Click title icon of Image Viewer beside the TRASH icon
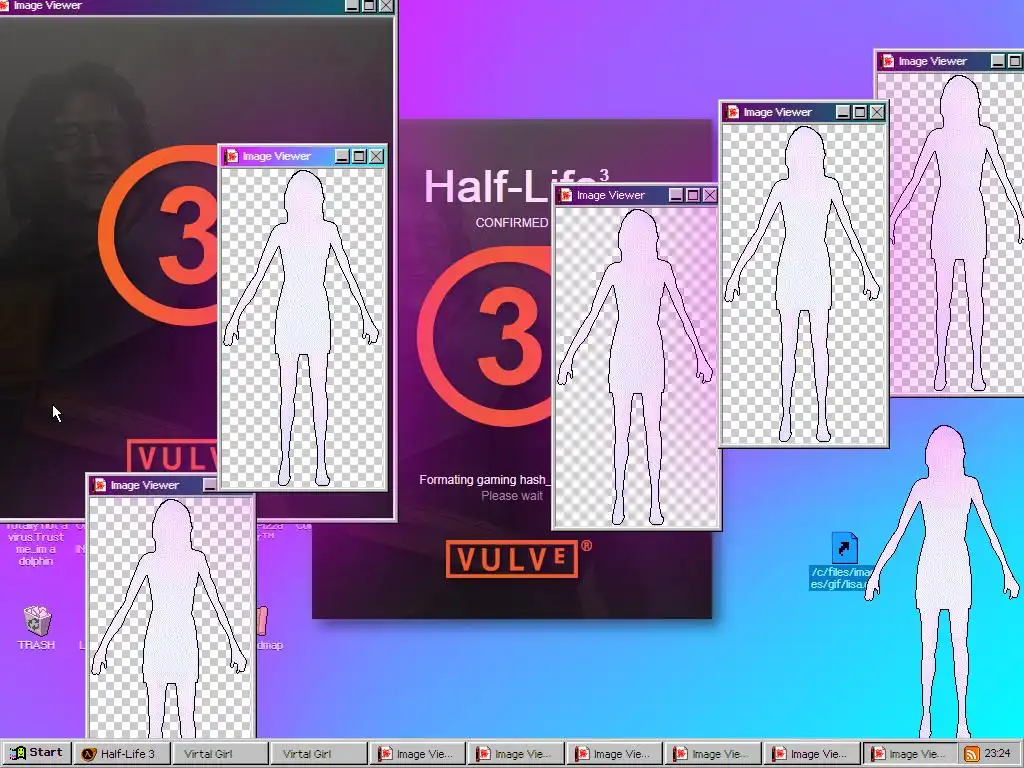 point(100,485)
